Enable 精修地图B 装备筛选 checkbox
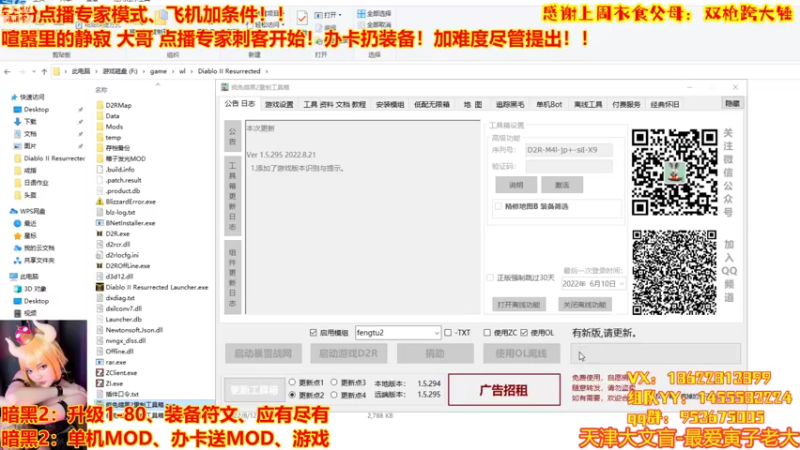The image size is (800, 450). coord(498,206)
